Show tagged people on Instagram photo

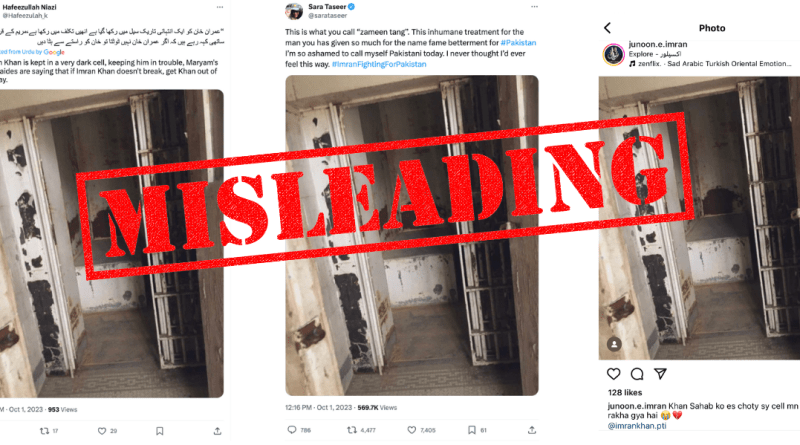click(x=614, y=344)
